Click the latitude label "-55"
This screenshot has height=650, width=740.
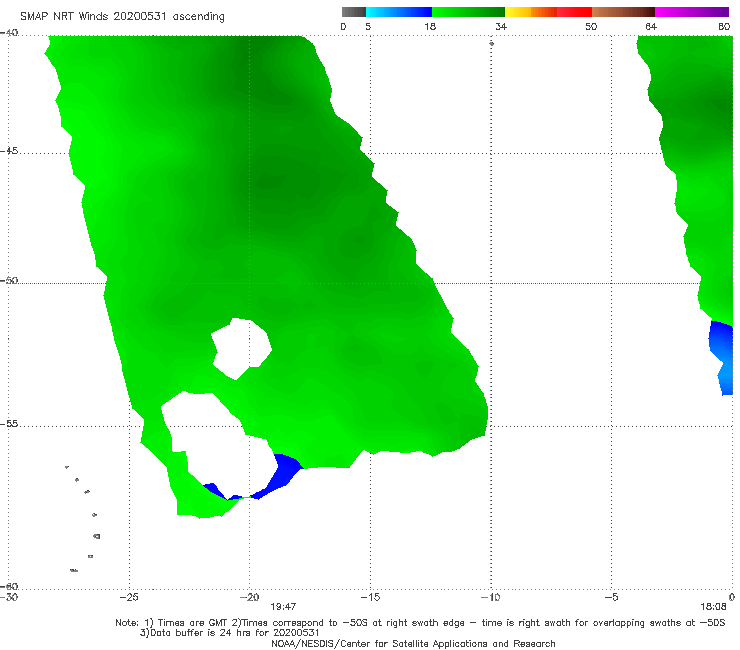(9, 424)
